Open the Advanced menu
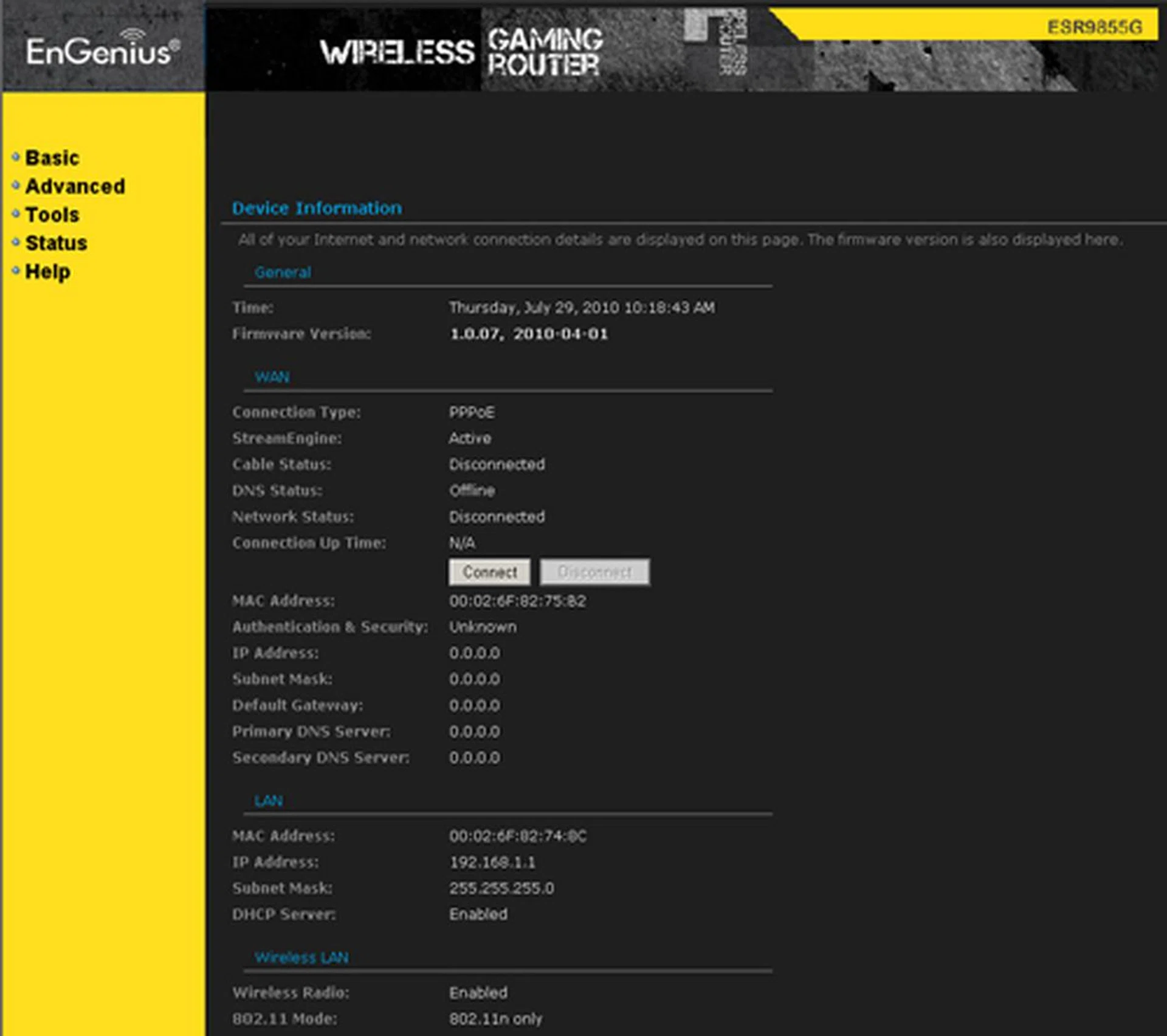1167x1036 pixels. coord(74,186)
